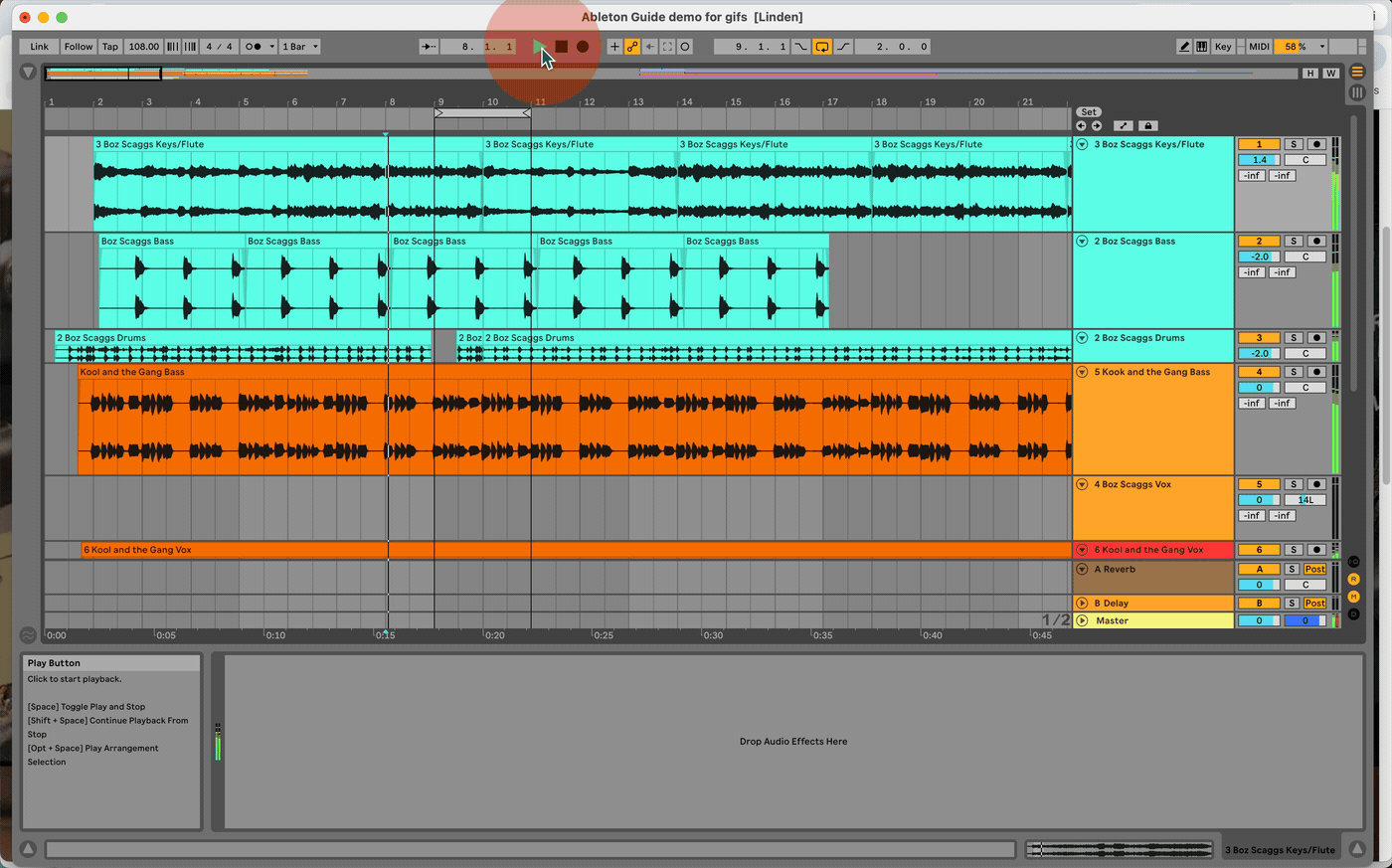Click the tempo field showing 108.00
Screen dimensions: 1392x868
pos(143,47)
